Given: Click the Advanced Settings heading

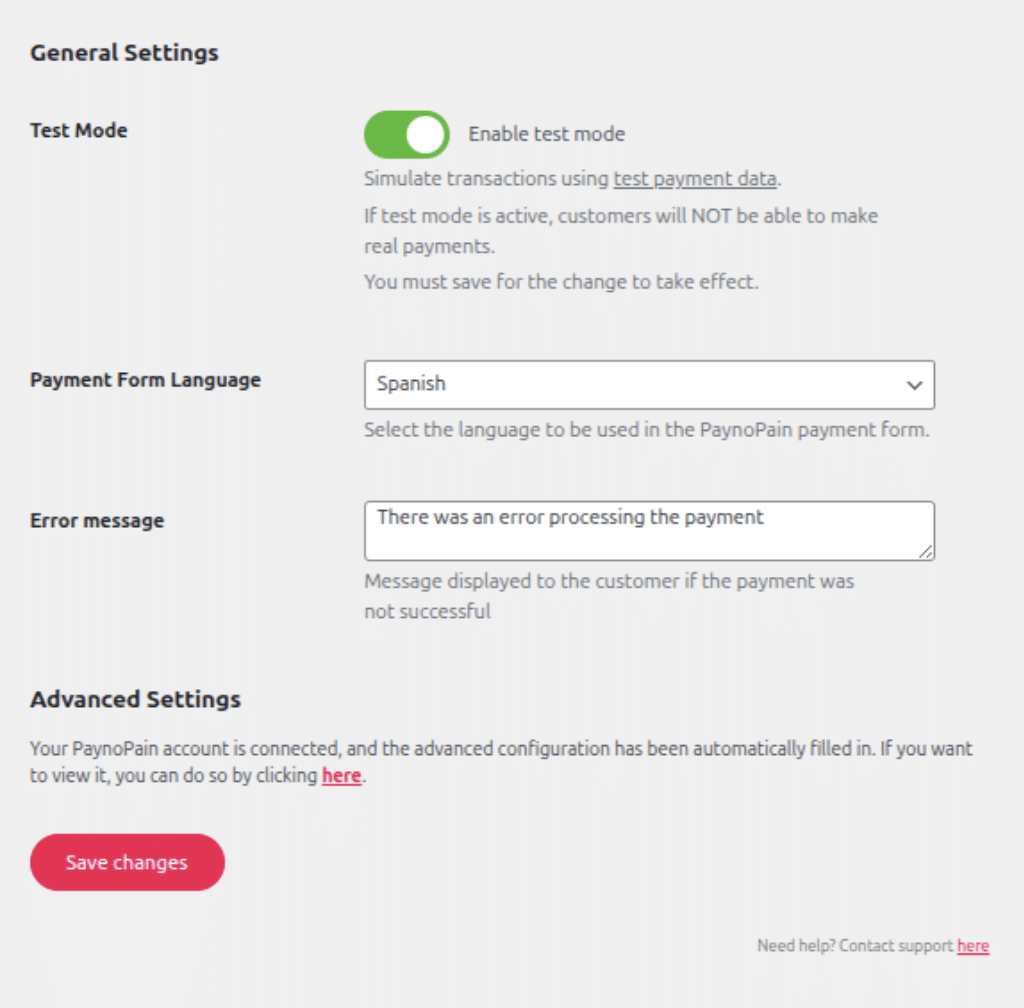Looking at the screenshot, I should tap(135, 699).
